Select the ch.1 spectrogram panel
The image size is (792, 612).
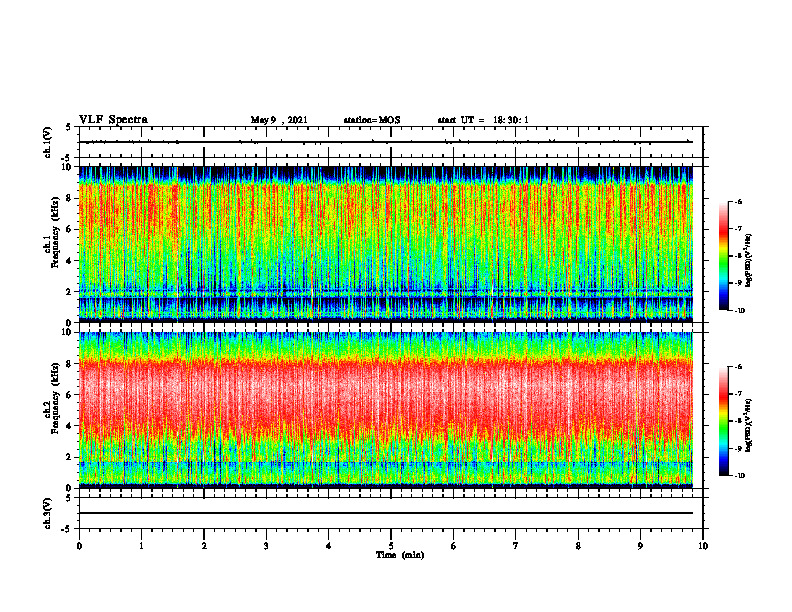[x=386, y=244]
